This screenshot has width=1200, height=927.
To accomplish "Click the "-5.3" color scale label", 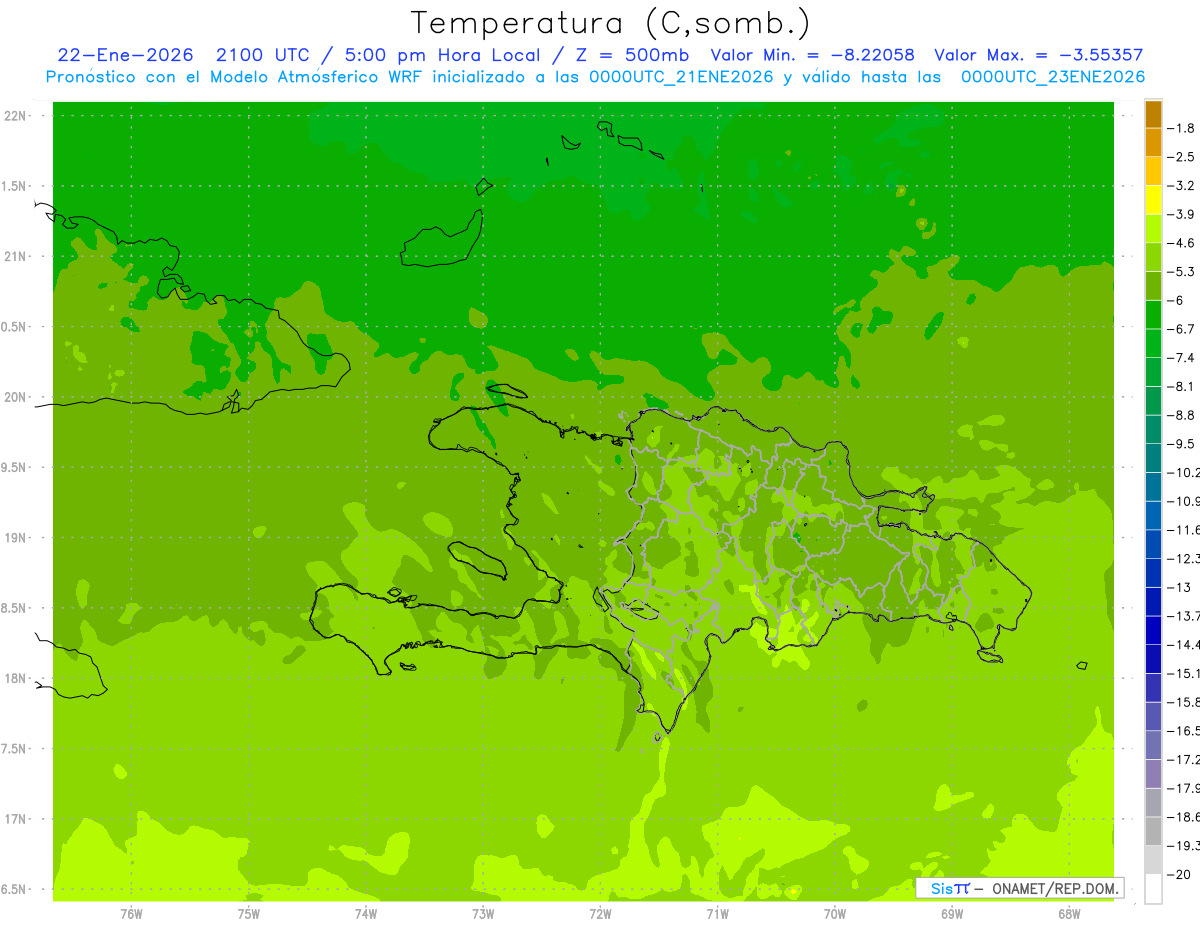I will pyautogui.click(x=1182, y=272).
